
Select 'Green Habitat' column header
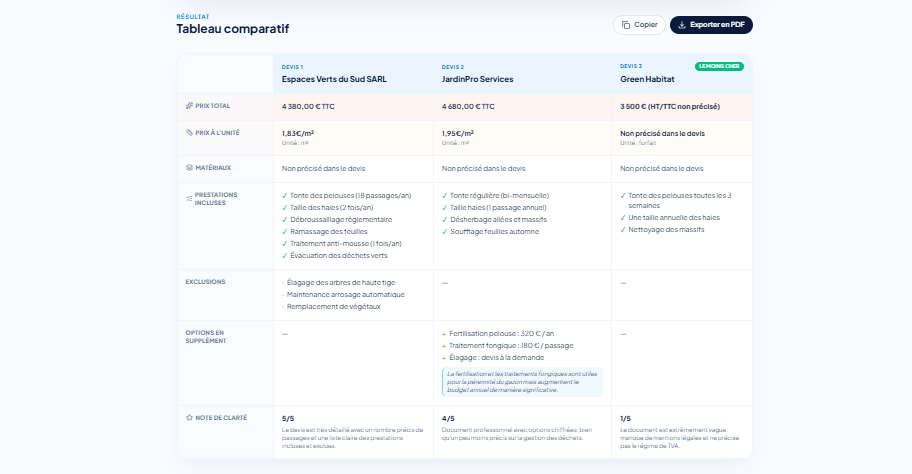point(647,79)
